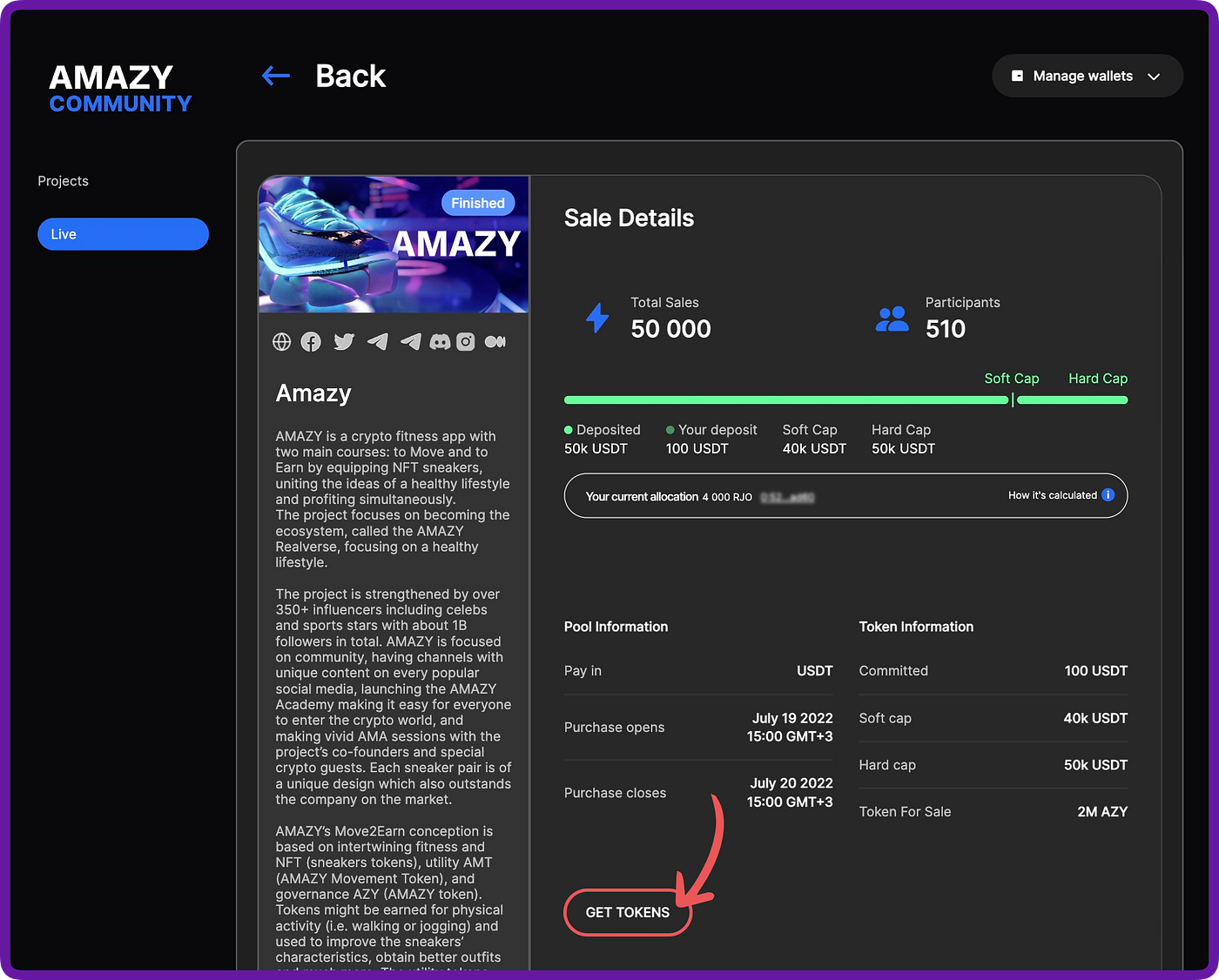This screenshot has width=1219, height=980.
Task: Click the Hard Cap label above progress bar
Action: 1098,379
